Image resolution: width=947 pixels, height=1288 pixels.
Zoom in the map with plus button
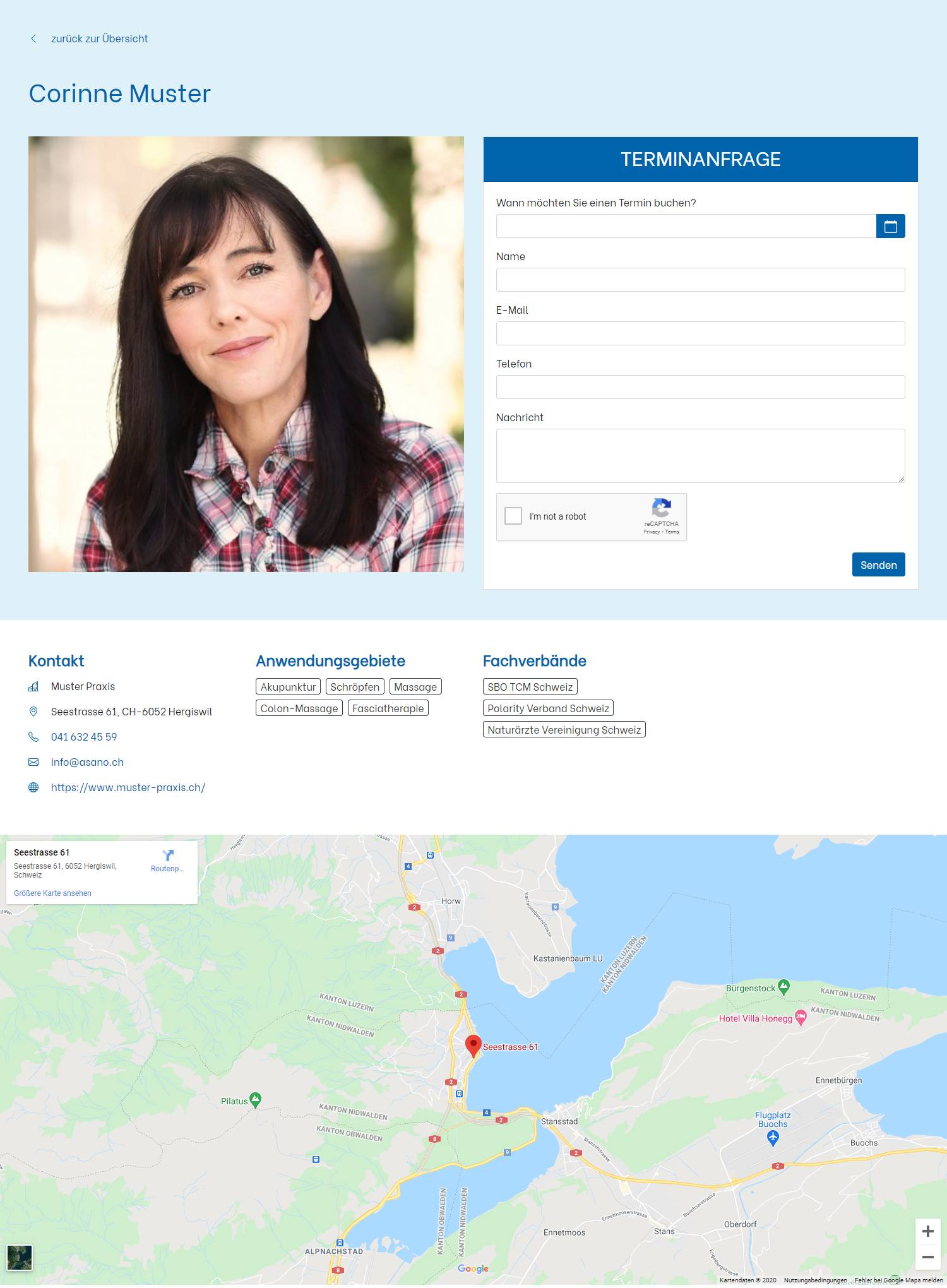point(927,1231)
